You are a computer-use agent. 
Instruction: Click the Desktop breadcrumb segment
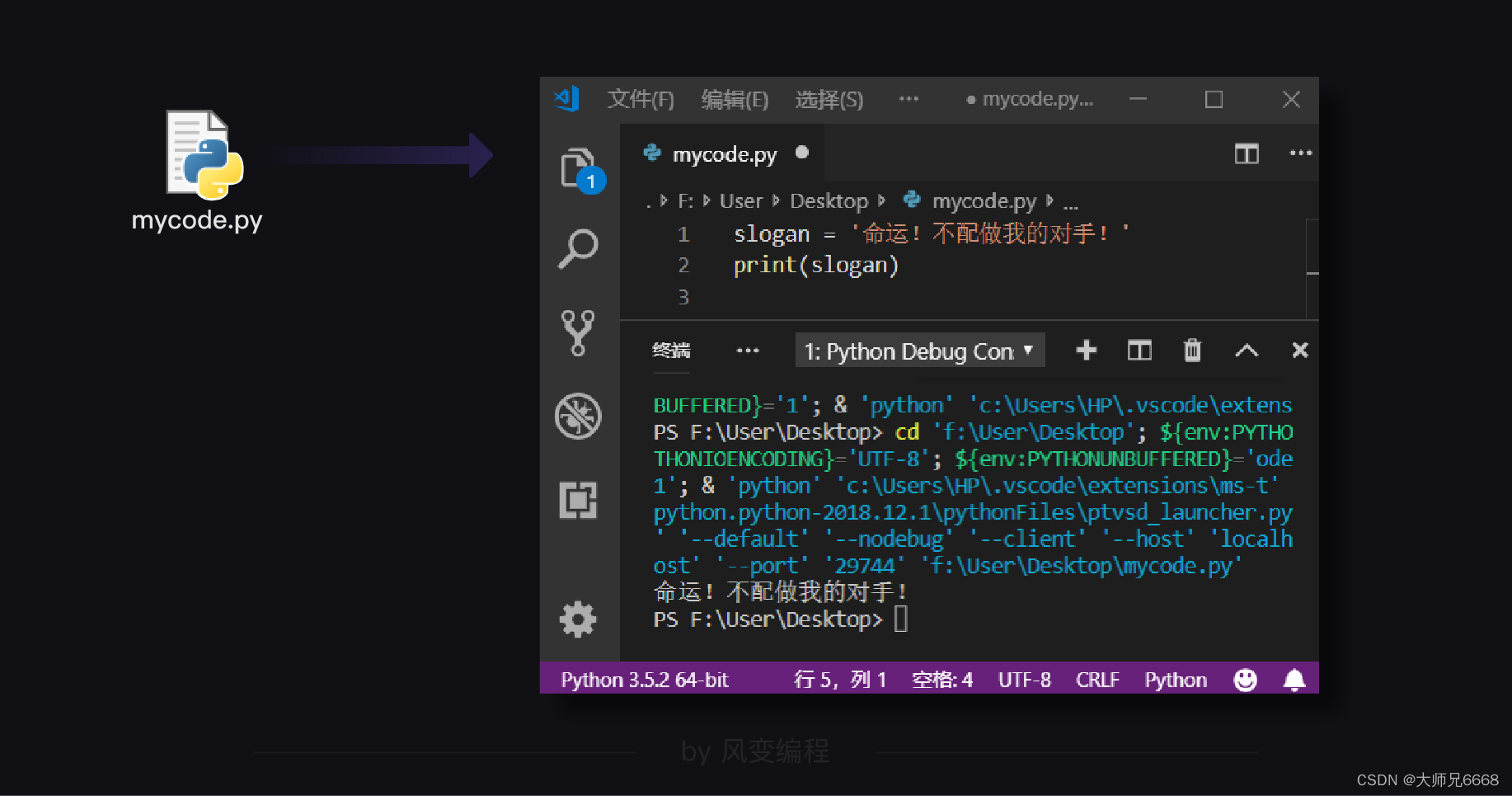click(829, 201)
